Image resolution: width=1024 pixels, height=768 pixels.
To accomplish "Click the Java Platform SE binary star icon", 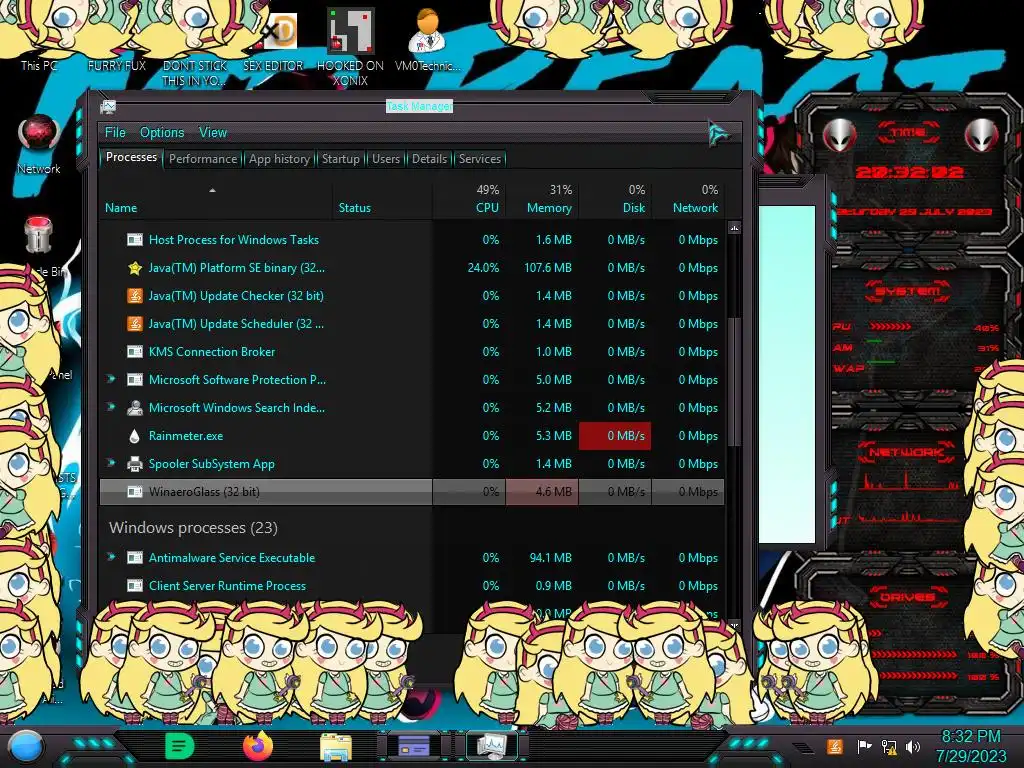I will click(x=135, y=268).
